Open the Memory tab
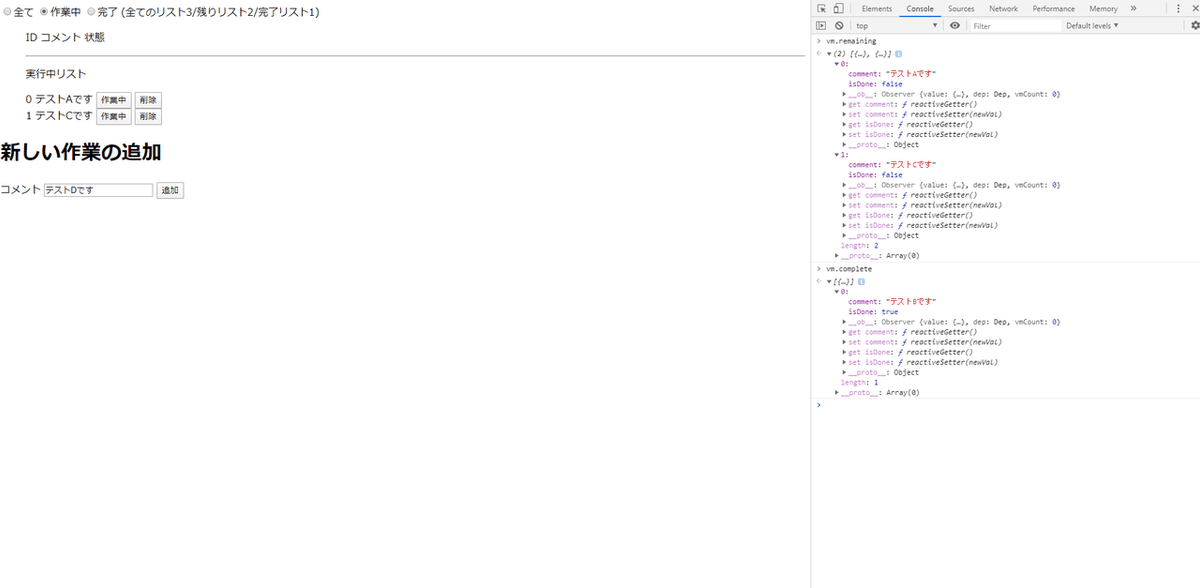1200x588 pixels. point(1103,8)
